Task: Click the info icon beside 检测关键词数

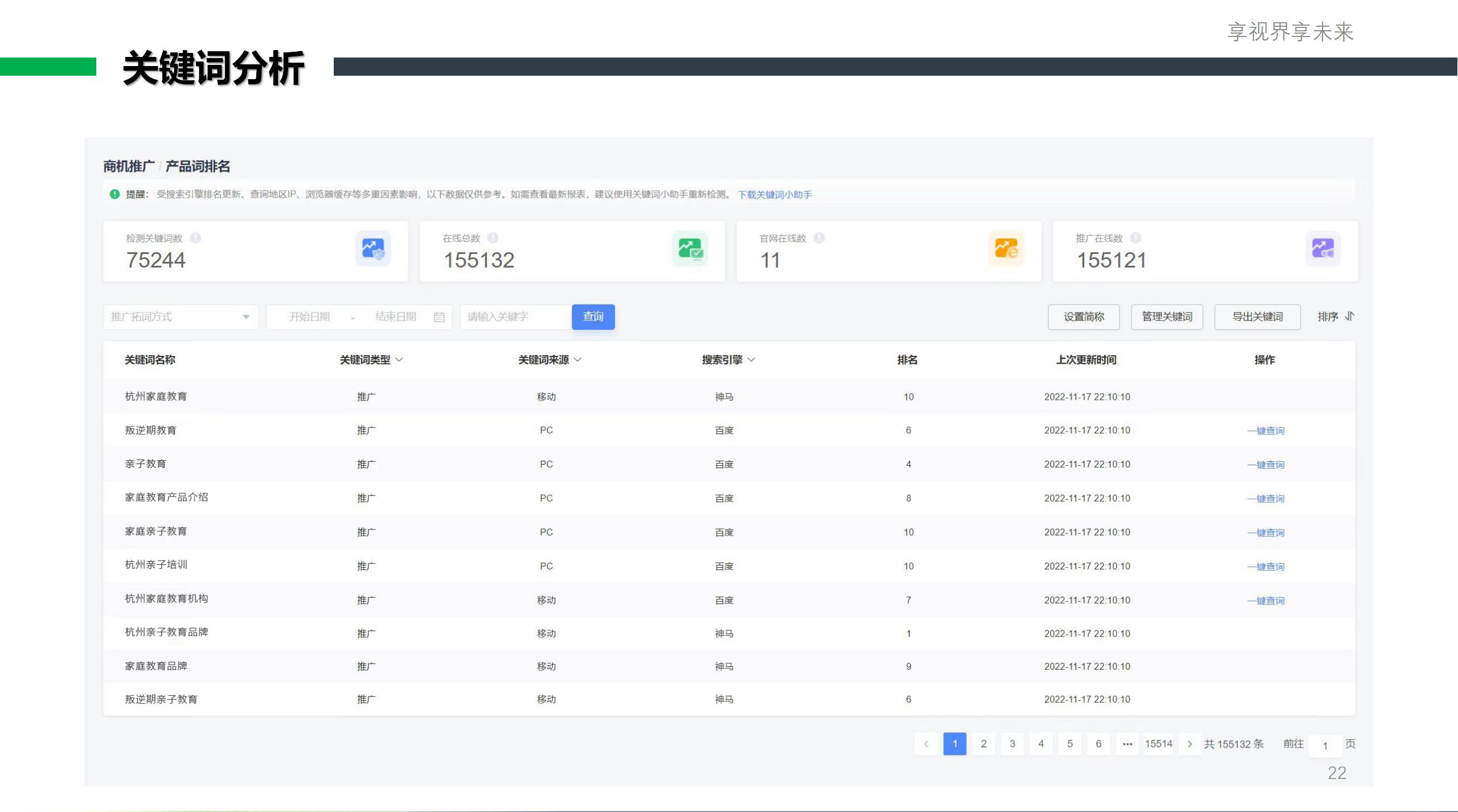Action: pos(195,238)
